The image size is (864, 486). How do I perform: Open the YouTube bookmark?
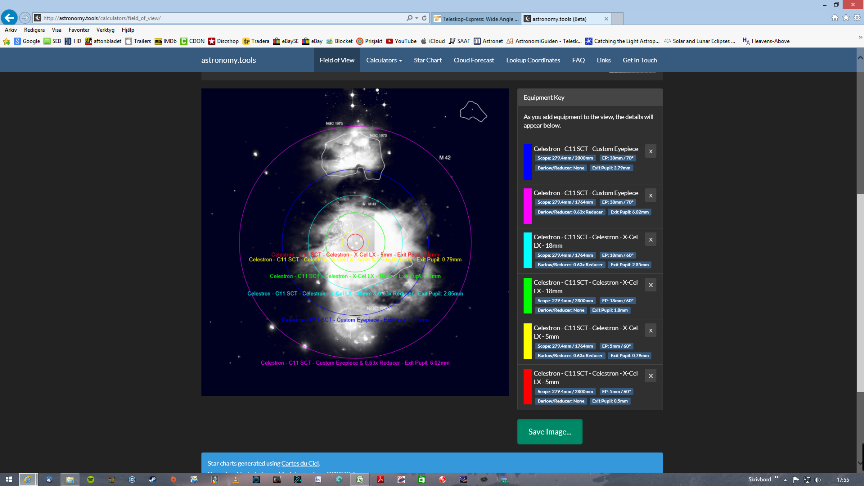401,41
